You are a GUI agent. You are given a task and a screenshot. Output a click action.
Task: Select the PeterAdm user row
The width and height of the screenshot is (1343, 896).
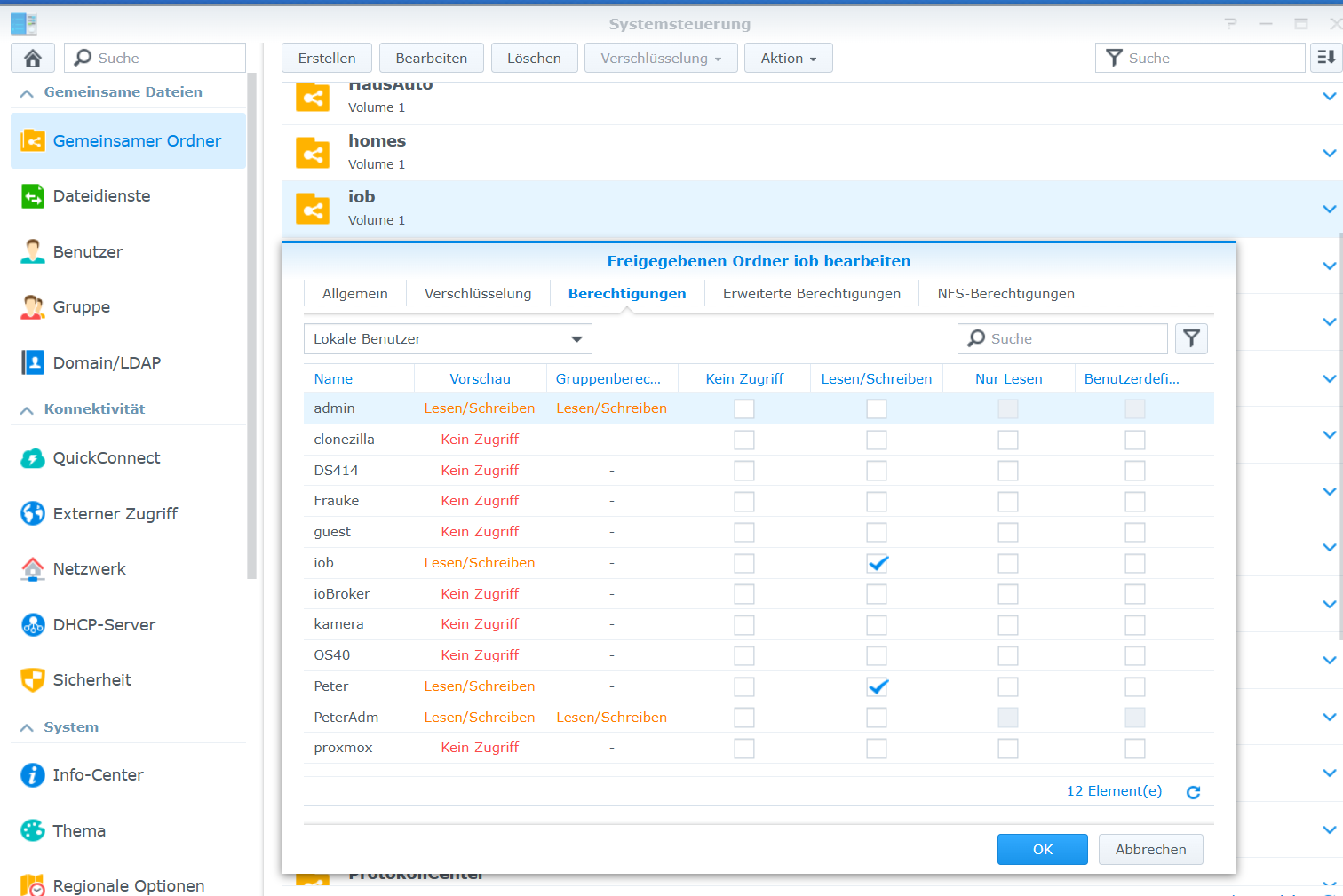click(x=759, y=718)
